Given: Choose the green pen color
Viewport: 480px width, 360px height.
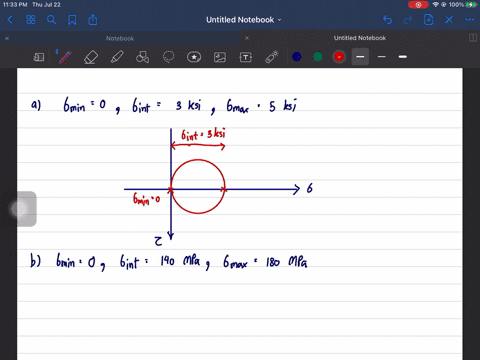Looking at the screenshot, I should (318, 57).
